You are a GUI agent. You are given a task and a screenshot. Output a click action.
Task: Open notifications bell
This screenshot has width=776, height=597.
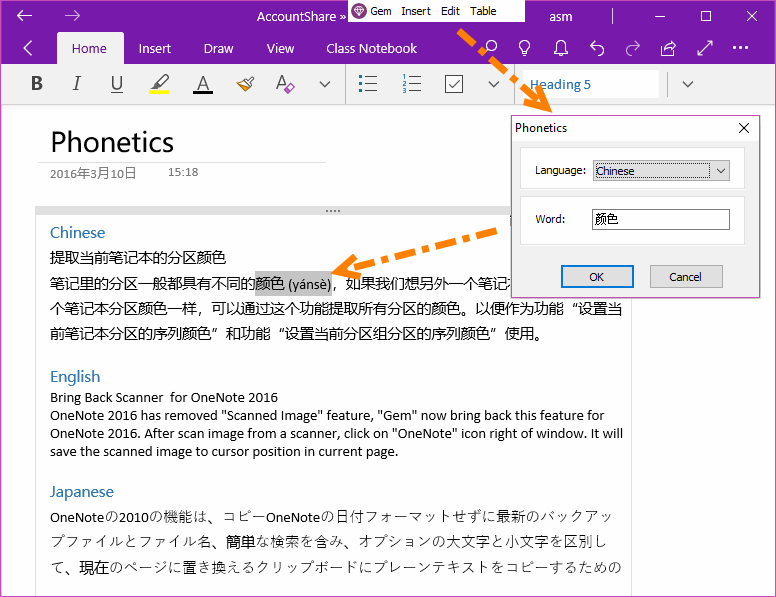(x=561, y=48)
